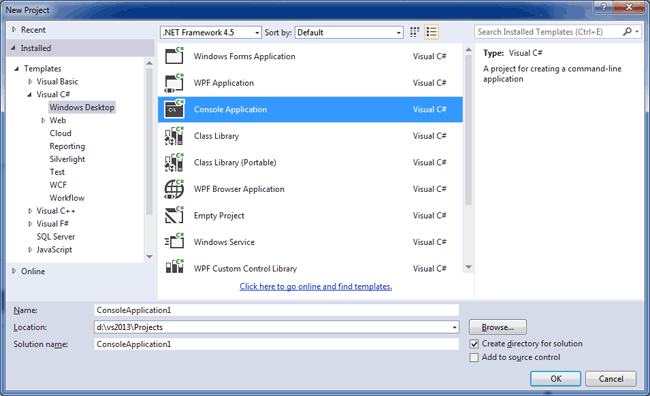The image size is (650, 396).
Task: Click the template list scroll up arrow
Action: 468,50
